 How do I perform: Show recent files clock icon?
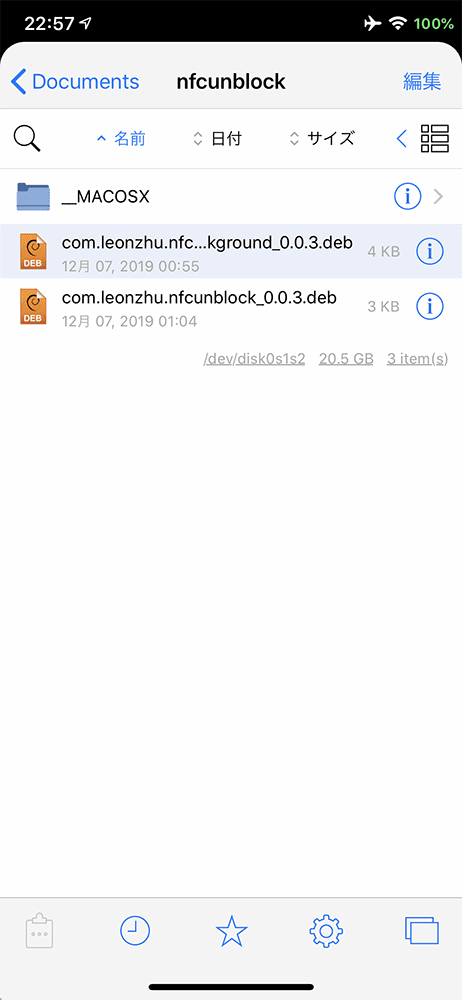coord(135,931)
